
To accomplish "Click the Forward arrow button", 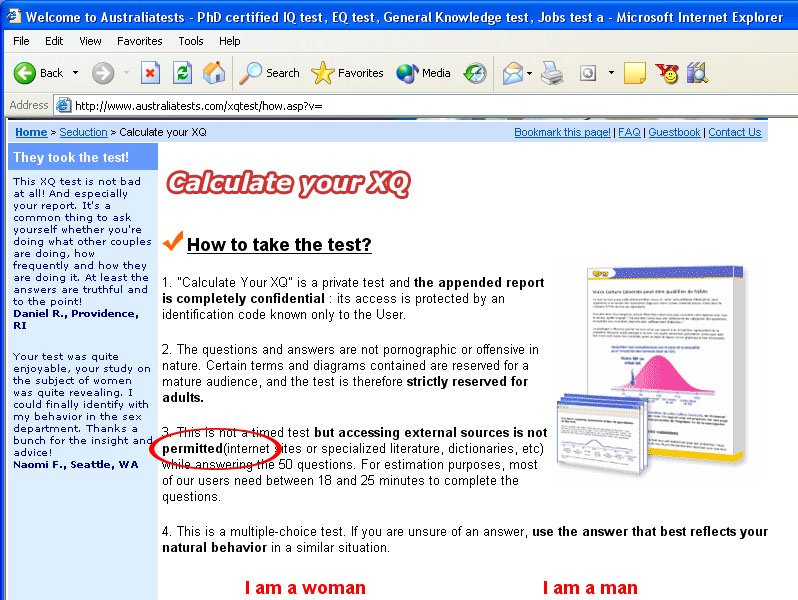I will coord(103,73).
